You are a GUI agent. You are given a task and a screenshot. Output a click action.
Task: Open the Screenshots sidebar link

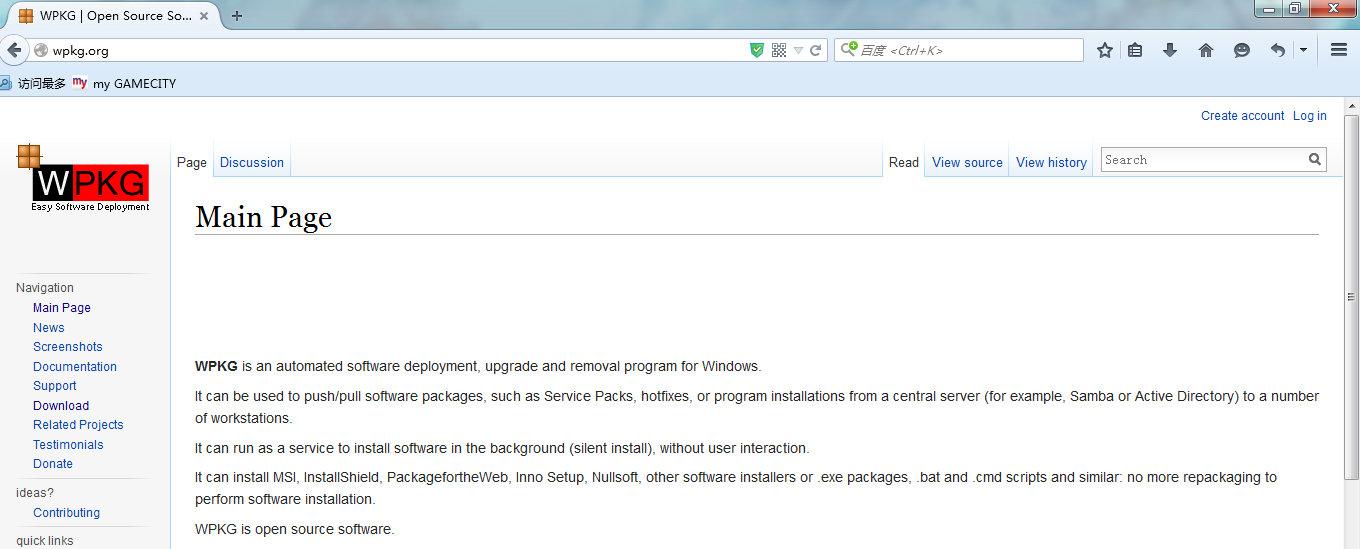[68, 347]
